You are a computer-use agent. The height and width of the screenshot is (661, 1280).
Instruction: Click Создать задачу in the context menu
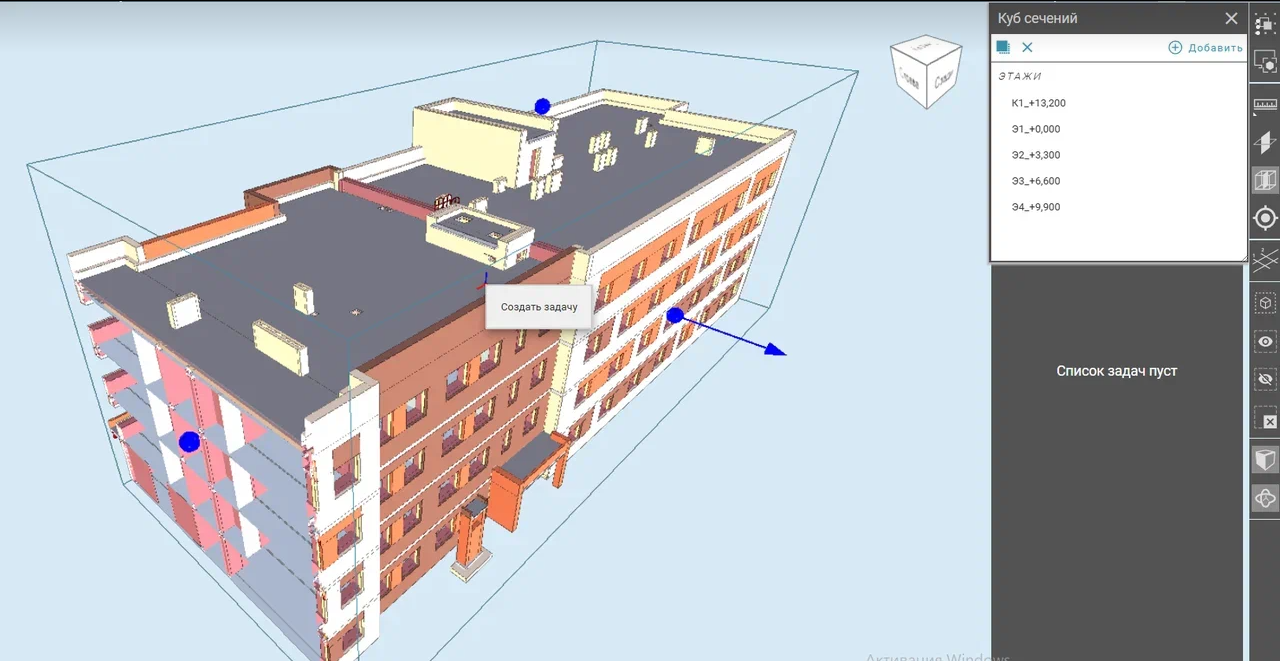pos(539,308)
